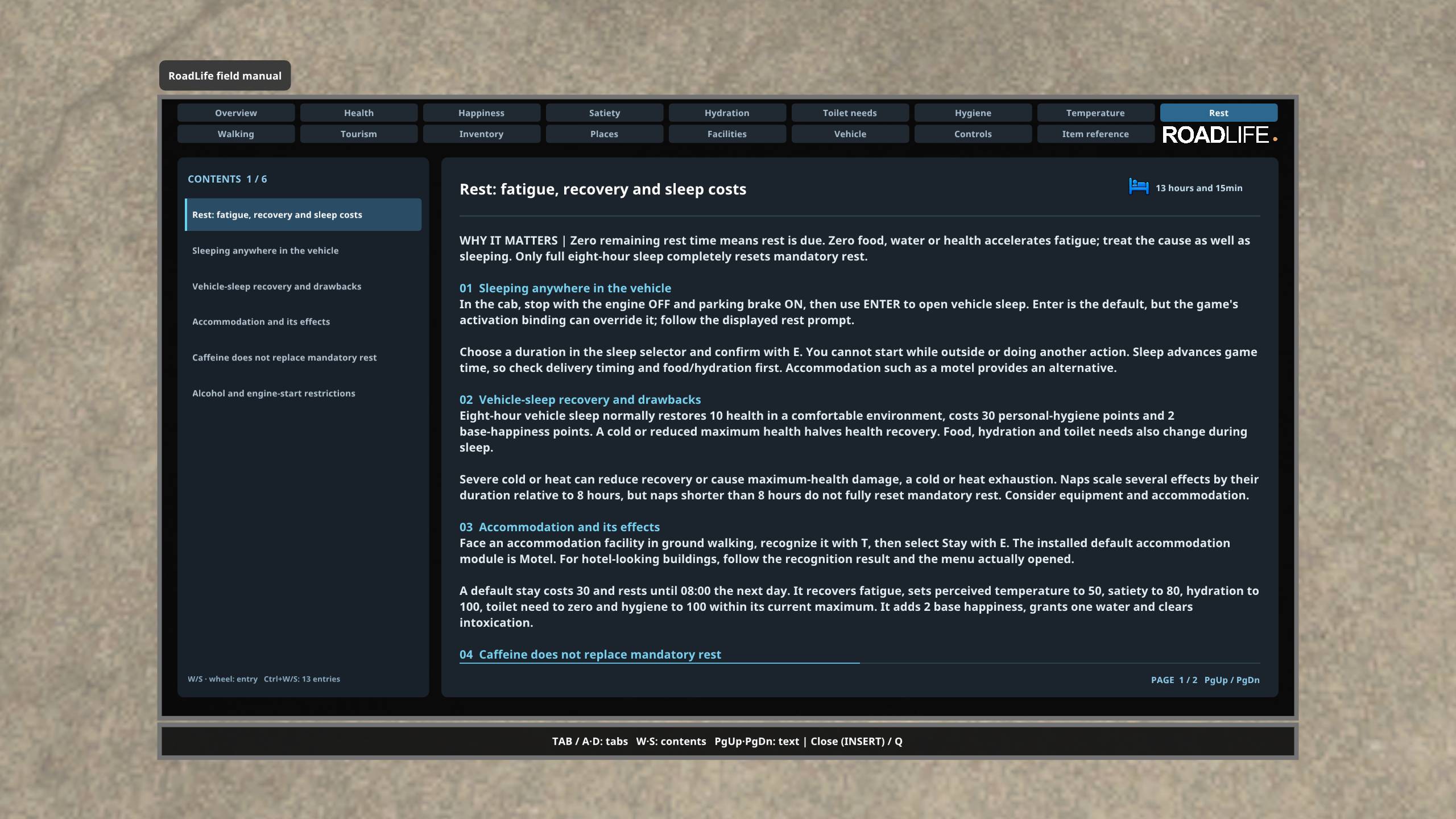The image size is (1456, 819).
Task: Open 'Accommodation and its effects' contents entry
Action: click(x=303, y=321)
